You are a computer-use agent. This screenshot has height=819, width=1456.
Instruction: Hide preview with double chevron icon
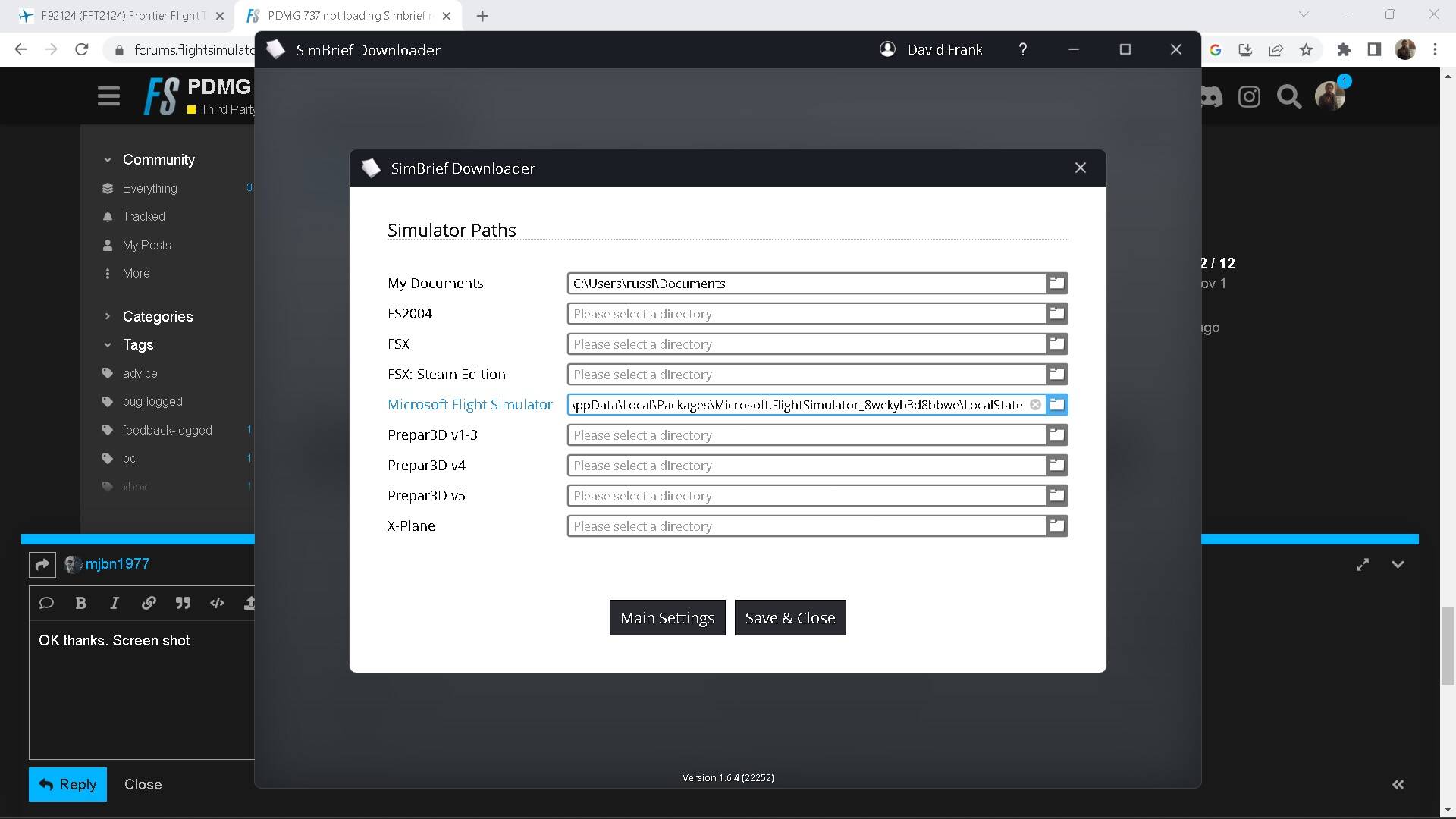point(1398,784)
